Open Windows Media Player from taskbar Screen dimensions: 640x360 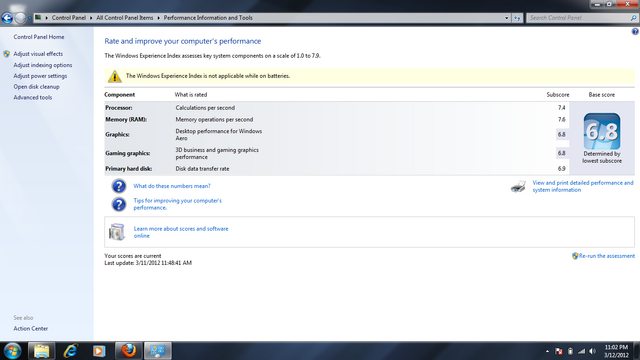pos(99,351)
